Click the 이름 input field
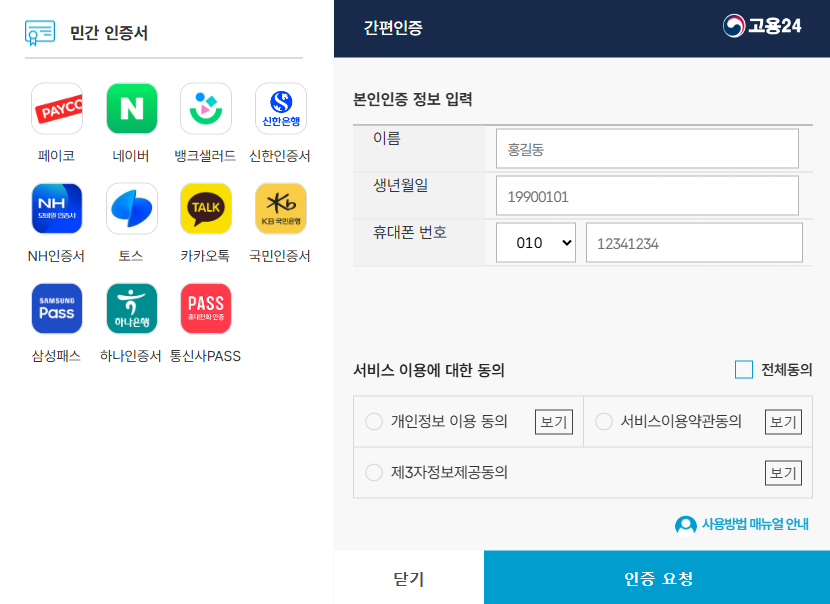The height and width of the screenshot is (604, 830). pyautogui.click(x=647, y=149)
